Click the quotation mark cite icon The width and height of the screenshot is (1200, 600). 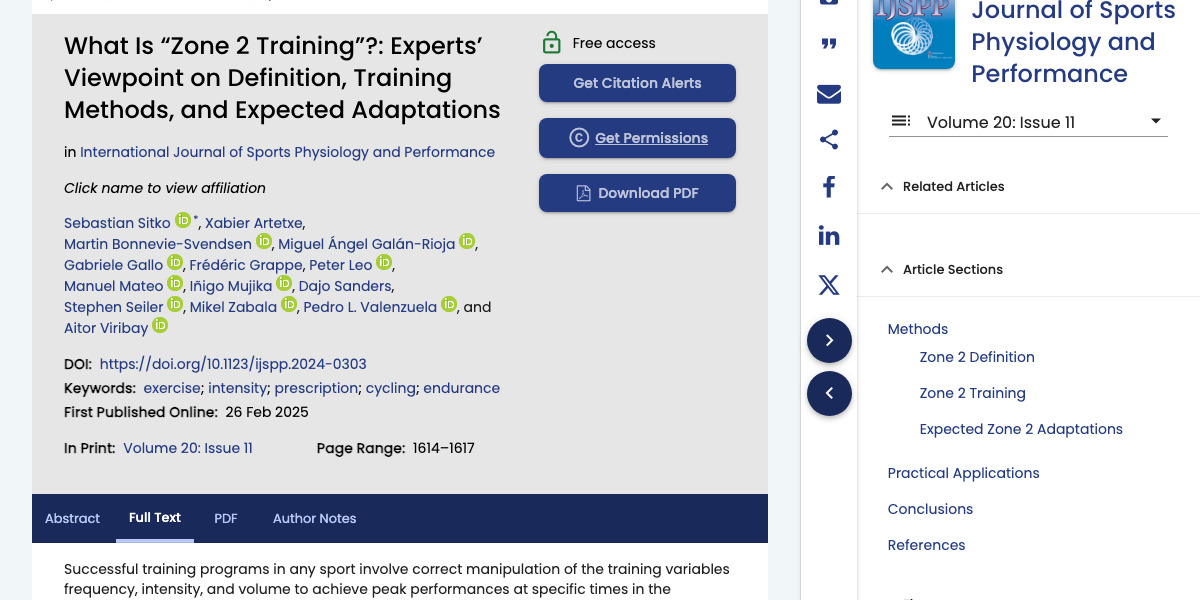[x=829, y=45]
